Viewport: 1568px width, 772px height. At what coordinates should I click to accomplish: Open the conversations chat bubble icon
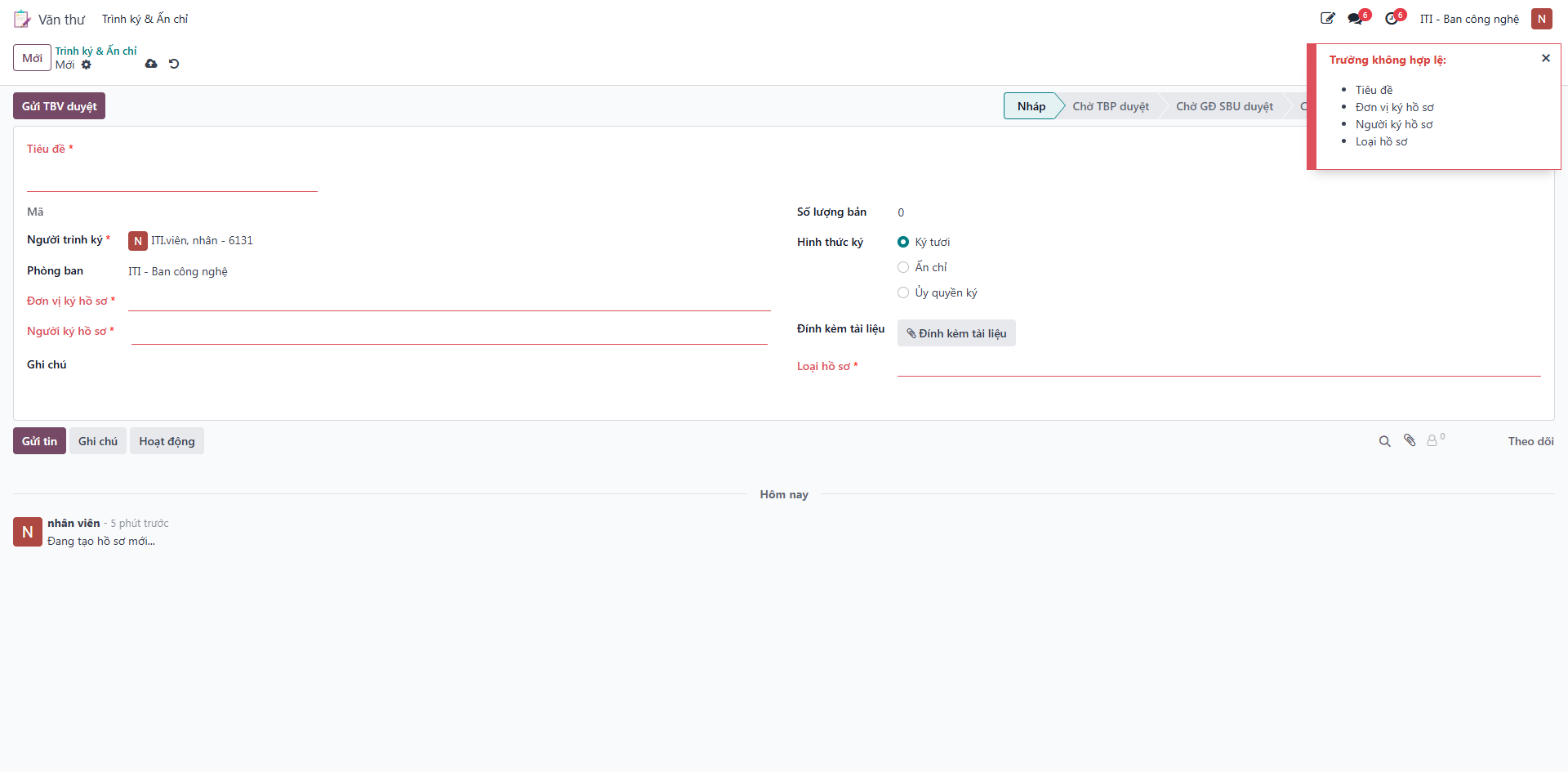1356,19
